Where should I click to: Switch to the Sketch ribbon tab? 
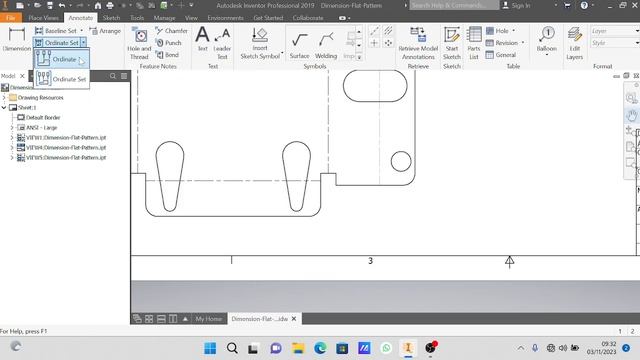pyautogui.click(x=111, y=18)
